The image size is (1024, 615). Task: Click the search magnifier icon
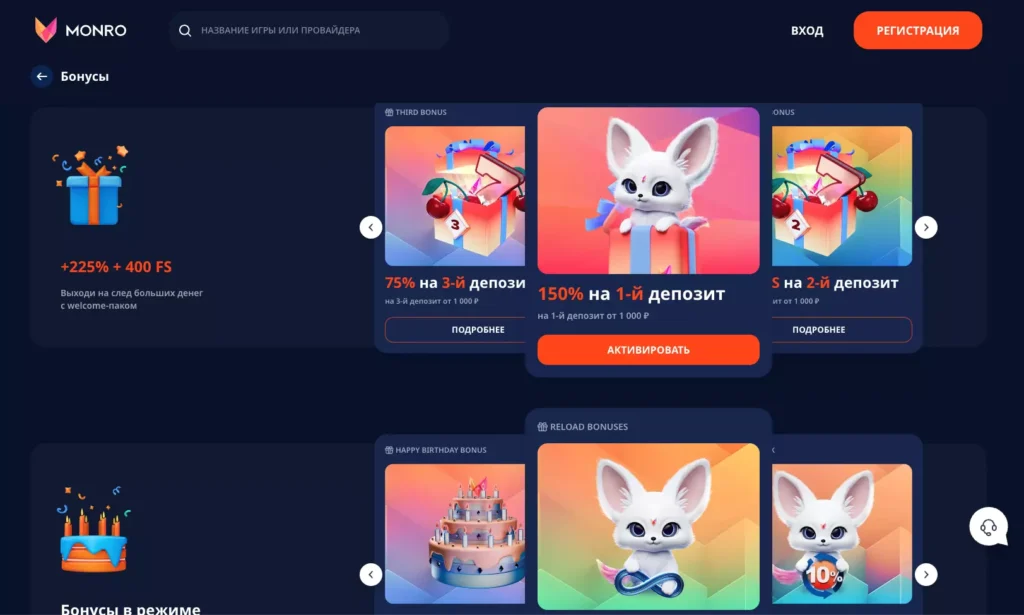tap(185, 30)
